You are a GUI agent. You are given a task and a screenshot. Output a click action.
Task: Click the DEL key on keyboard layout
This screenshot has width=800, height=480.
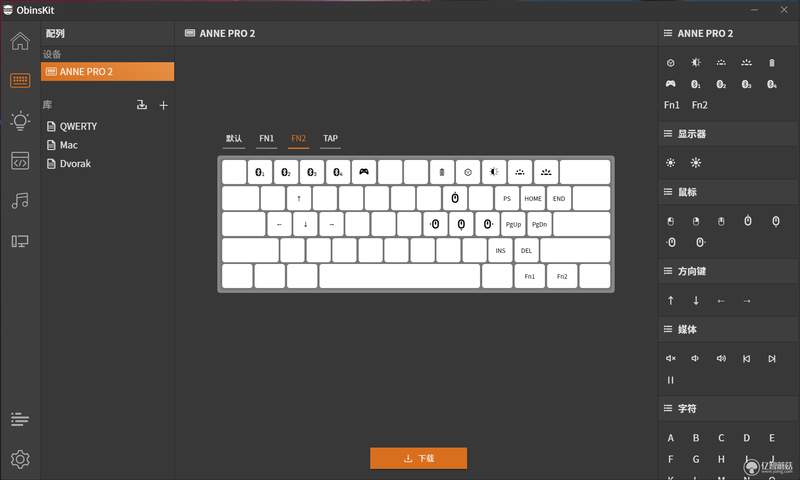point(526,250)
